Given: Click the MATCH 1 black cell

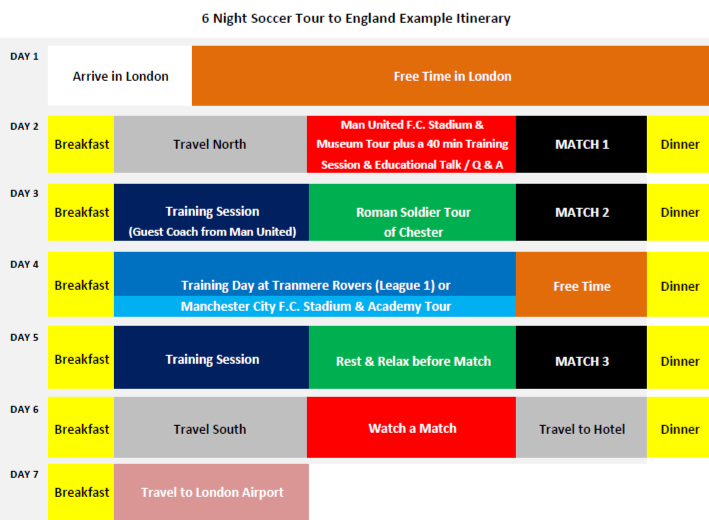Looking at the screenshot, I should (x=581, y=144).
